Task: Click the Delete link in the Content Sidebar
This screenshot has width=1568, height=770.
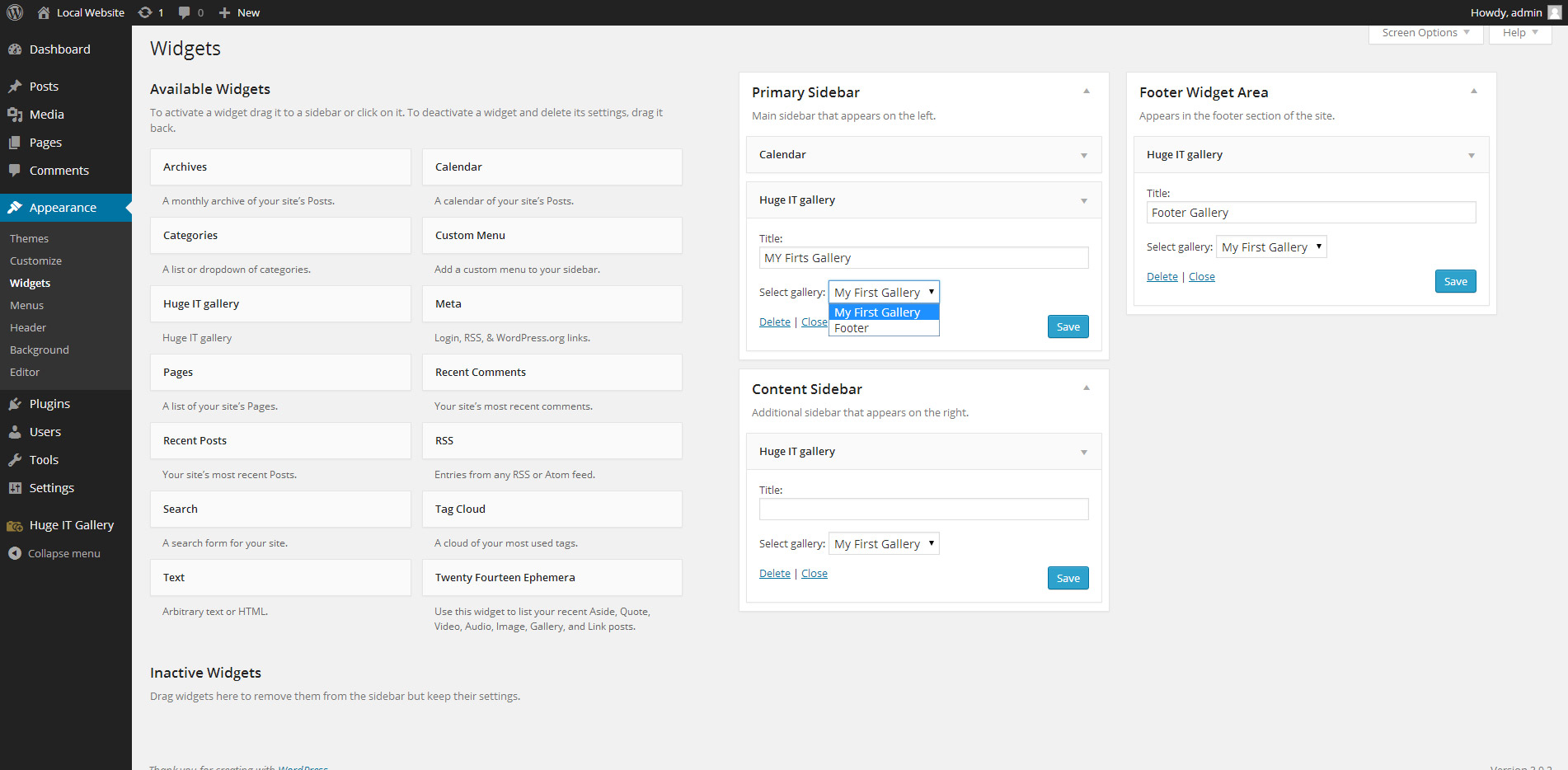Action: pos(775,573)
